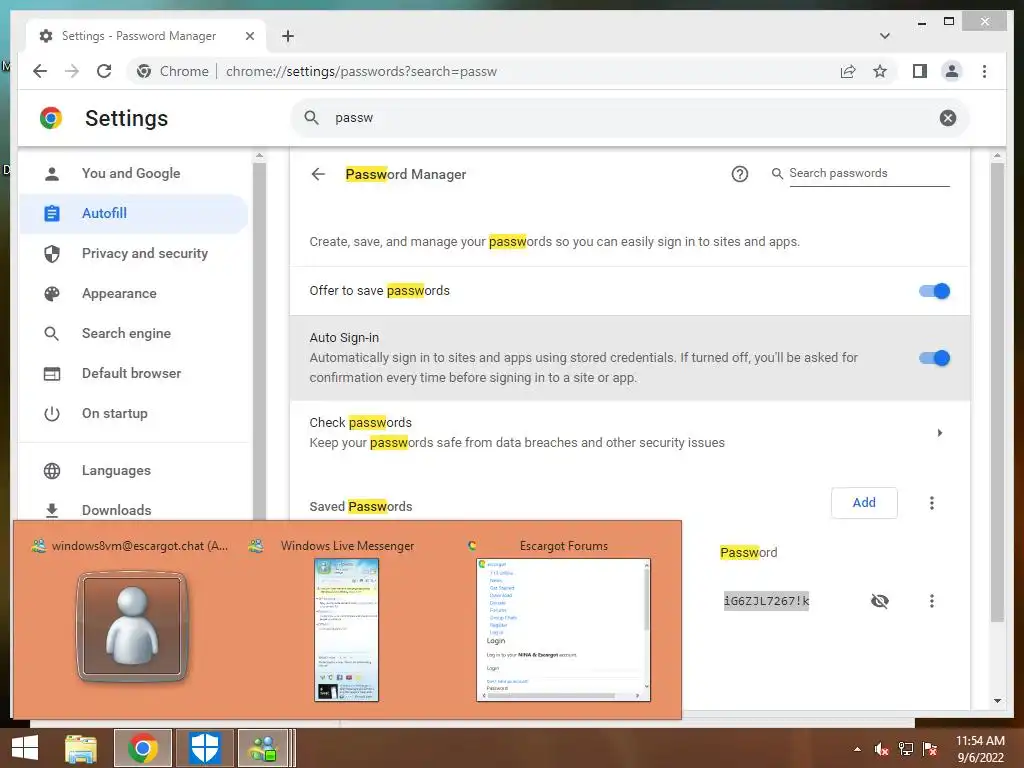The width and height of the screenshot is (1024, 768).
Task: Open the Chrome profile avatar
Action: pyautogui.click(x=952, y=71)
